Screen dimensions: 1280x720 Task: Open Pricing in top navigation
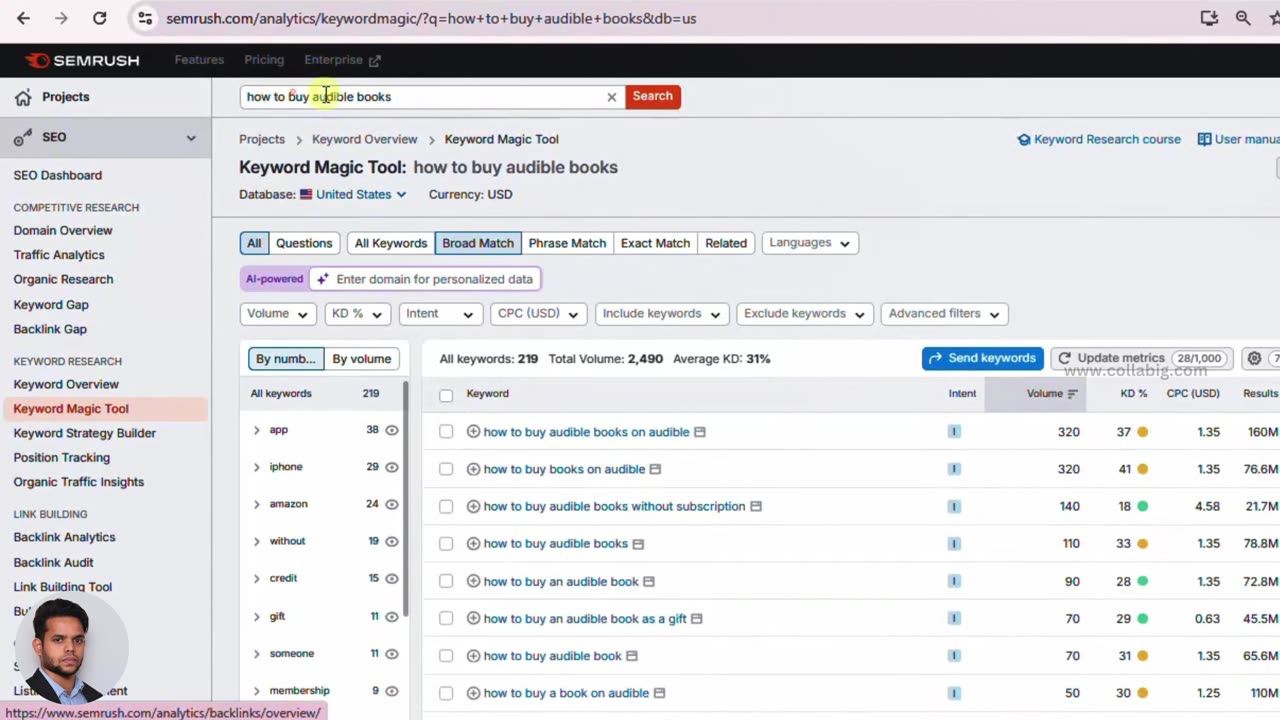[x=264, y=60]
